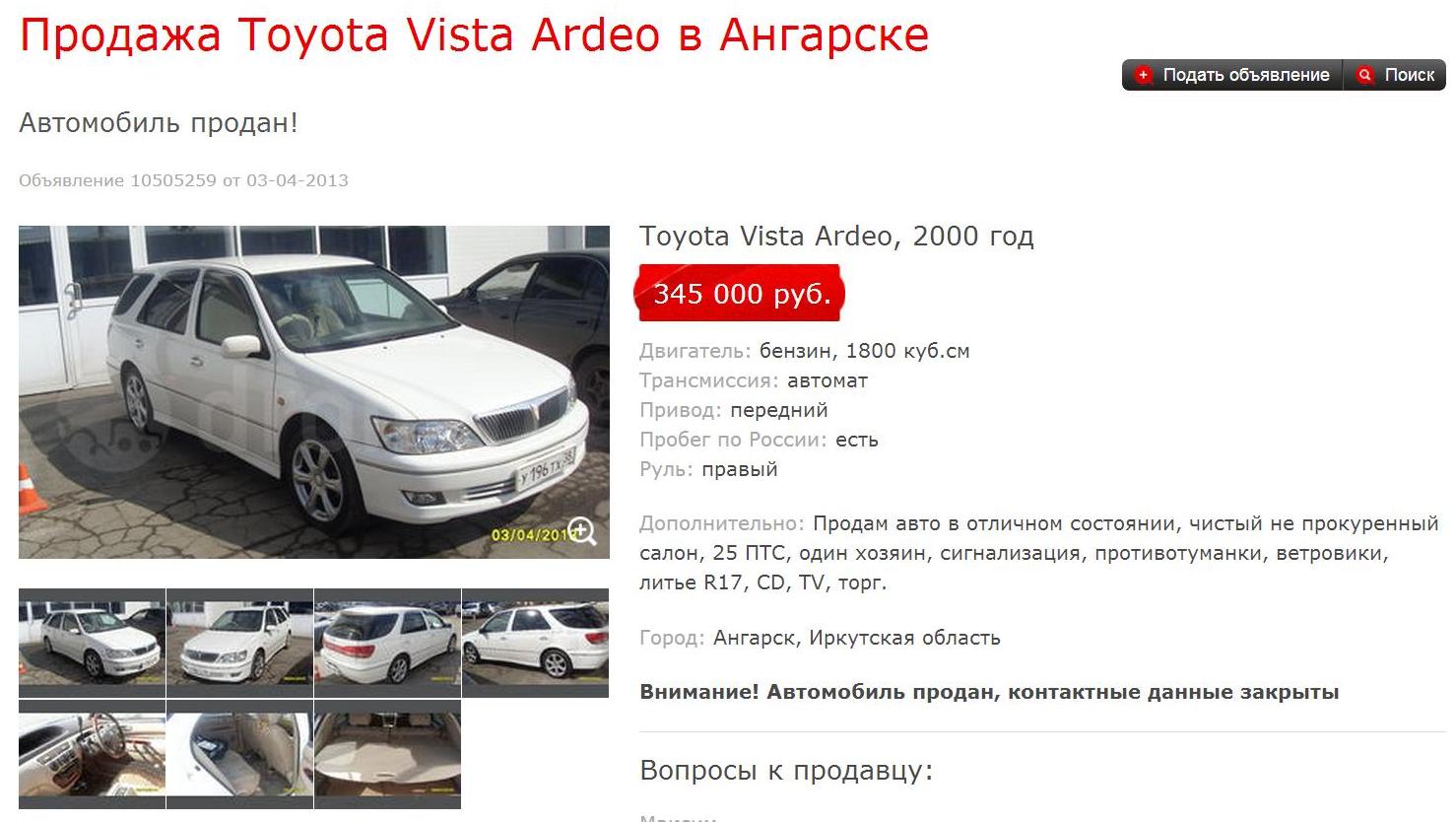This screenshot has height=822, width=1456.
Task: Open the Поиск button
Action: [x=1395, y=75]
